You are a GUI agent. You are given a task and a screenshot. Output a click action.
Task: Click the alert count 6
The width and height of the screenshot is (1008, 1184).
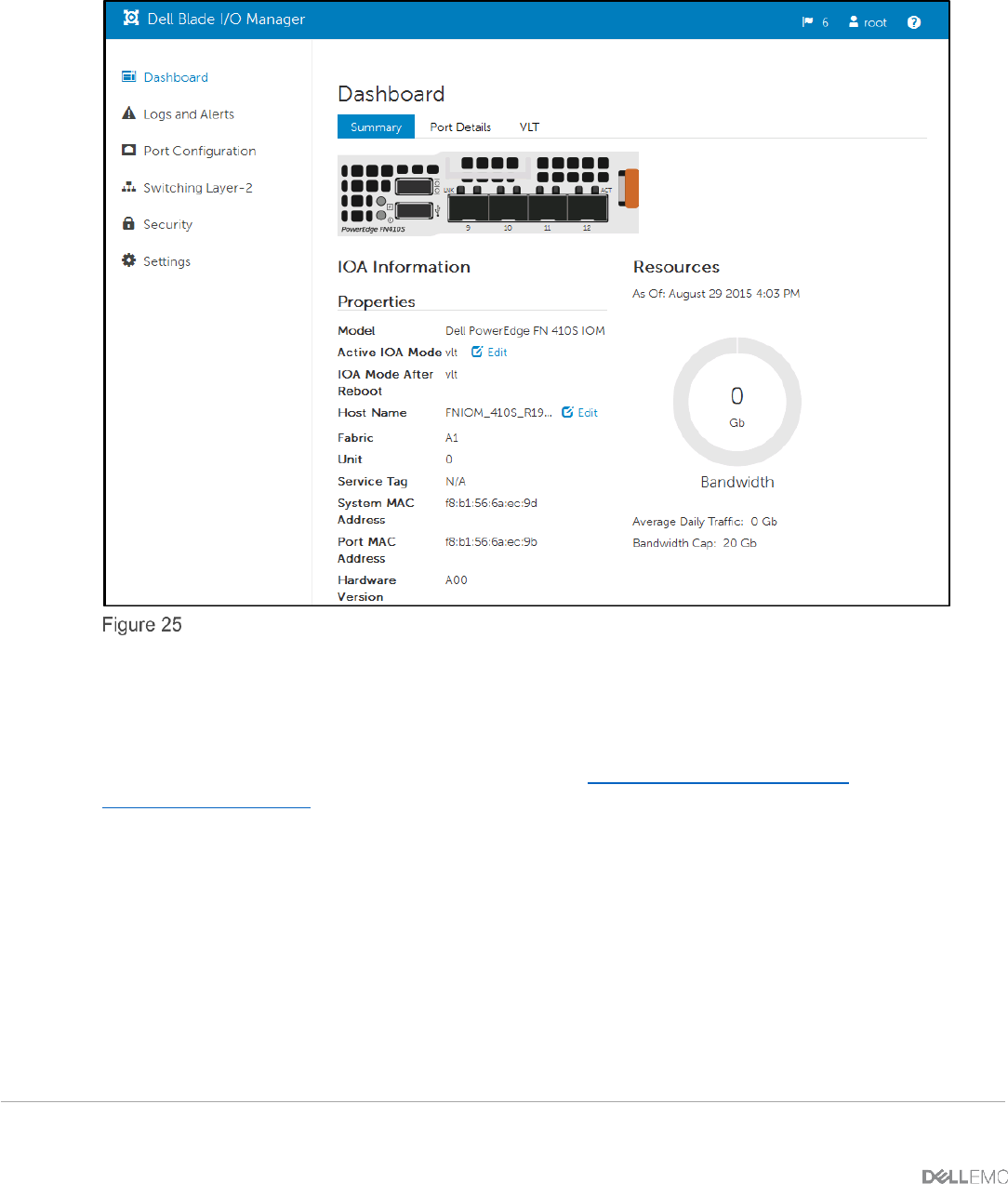pos(825,23)
